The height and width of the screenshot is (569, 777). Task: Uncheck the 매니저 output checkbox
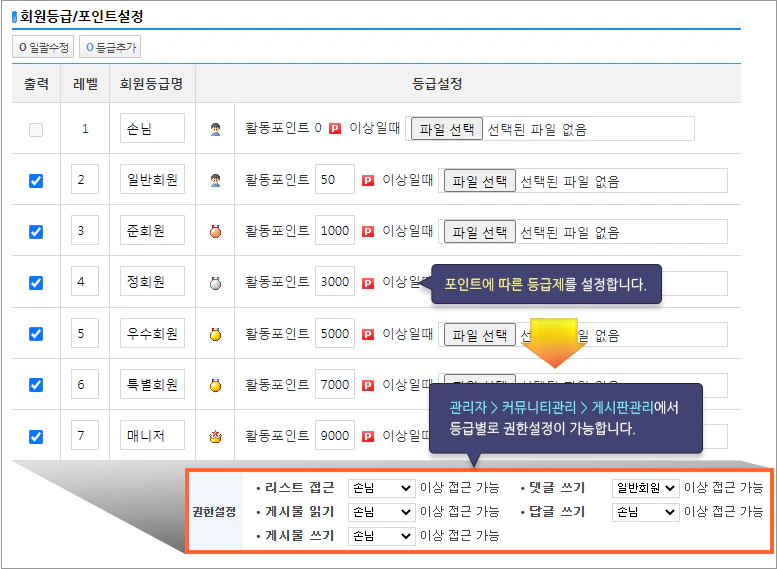(36, 437)
